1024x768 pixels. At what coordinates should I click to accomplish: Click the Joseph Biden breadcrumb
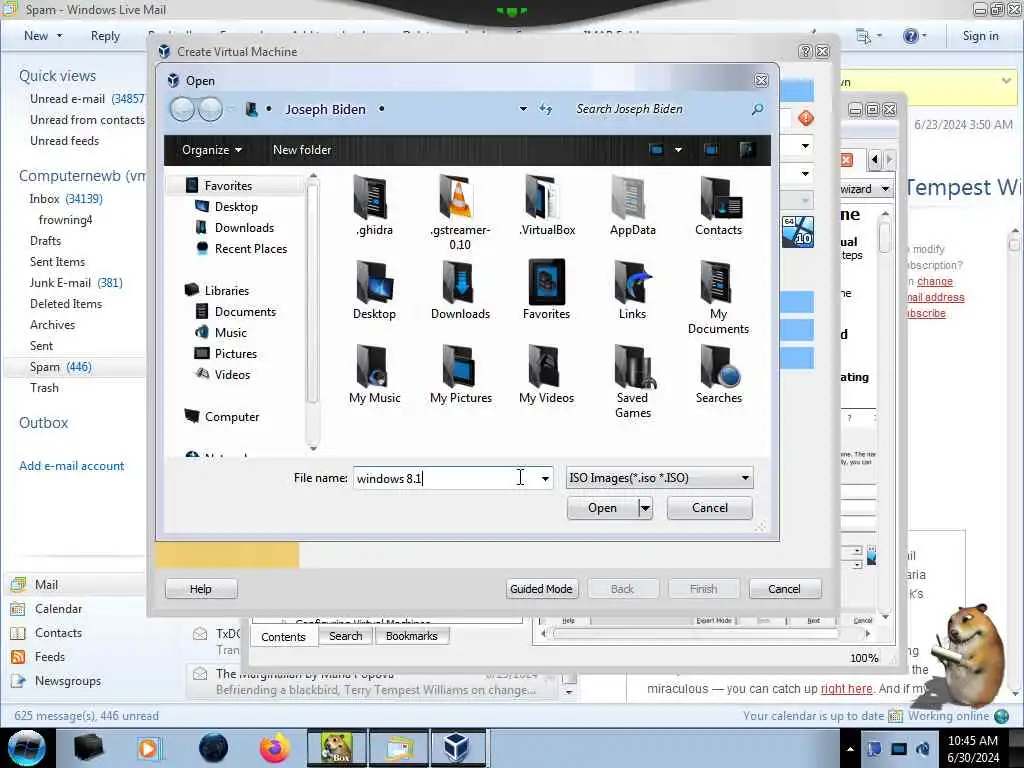coord(325,110)
